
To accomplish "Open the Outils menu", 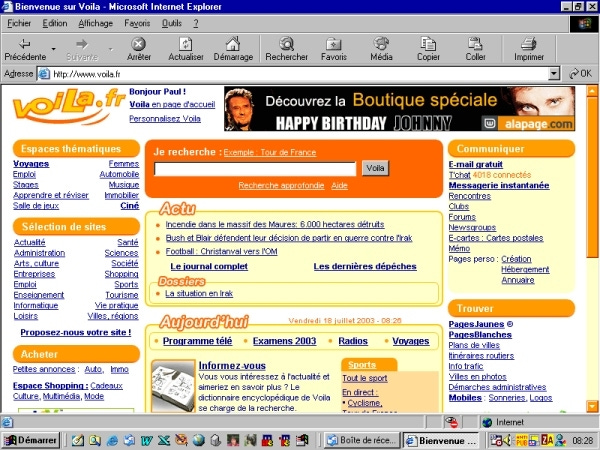I will click(171, 23).
